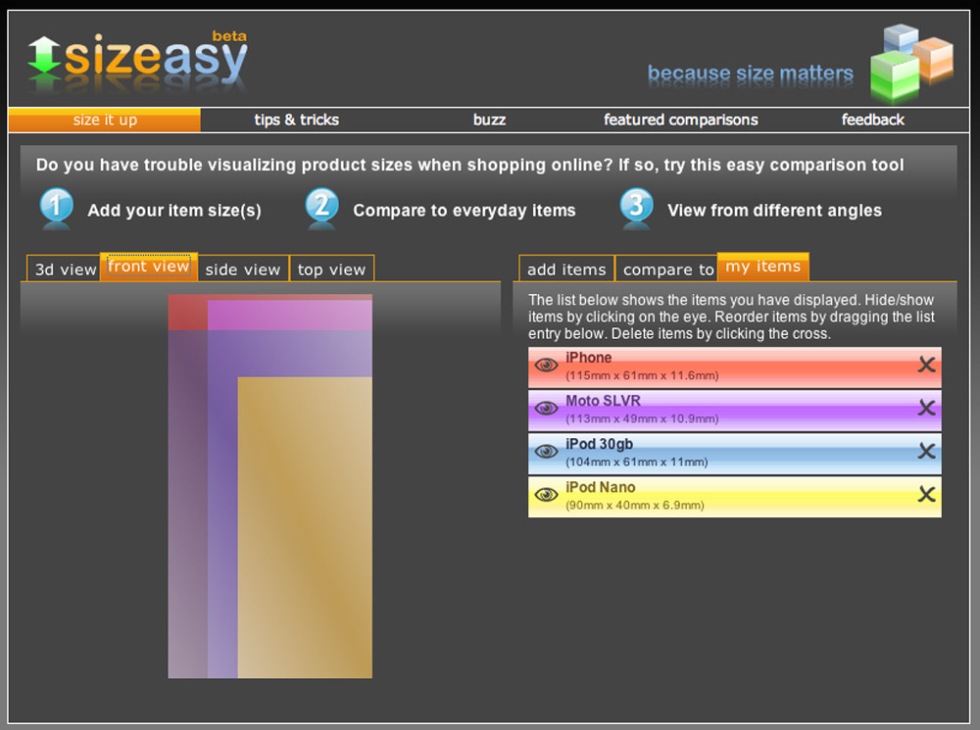The width and height of the screenshot is (980, 730).
Task: Remove Moto SLVR from the list
Action: pos(926,408)
